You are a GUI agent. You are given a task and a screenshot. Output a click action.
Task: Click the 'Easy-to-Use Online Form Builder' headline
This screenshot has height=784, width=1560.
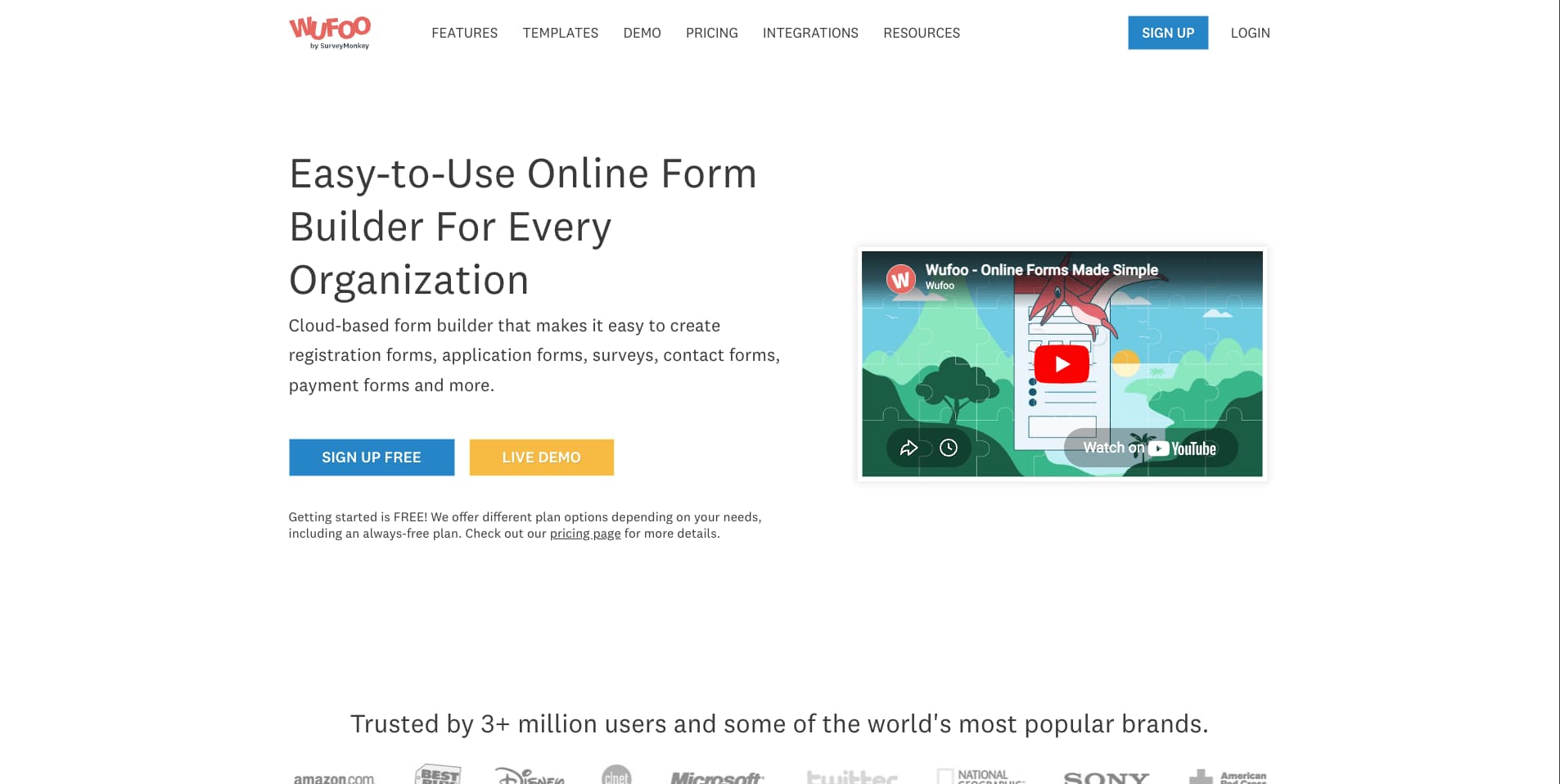523,227
